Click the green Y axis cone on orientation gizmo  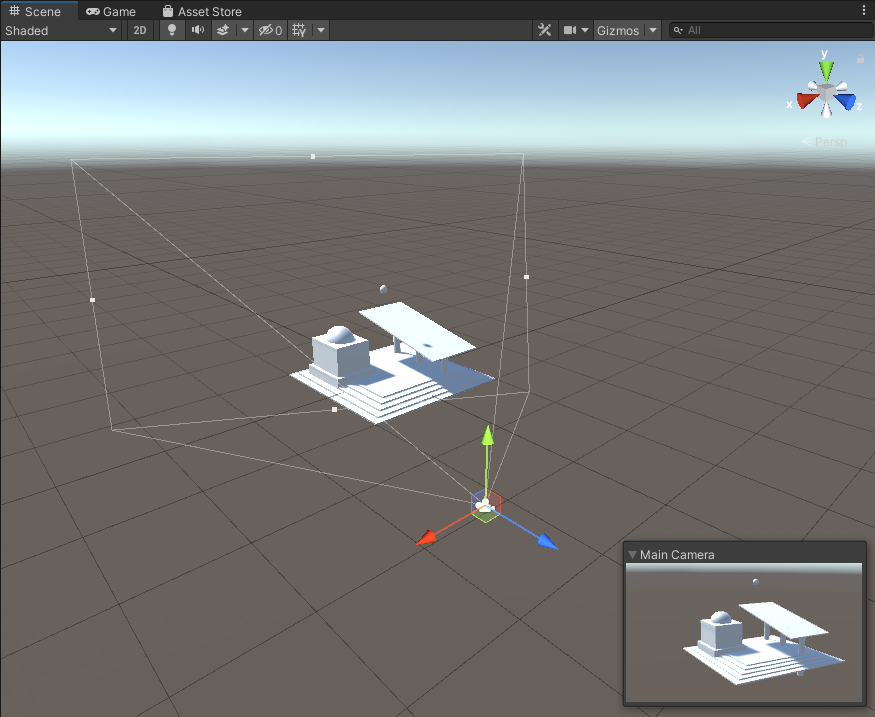tap(826, 69)
